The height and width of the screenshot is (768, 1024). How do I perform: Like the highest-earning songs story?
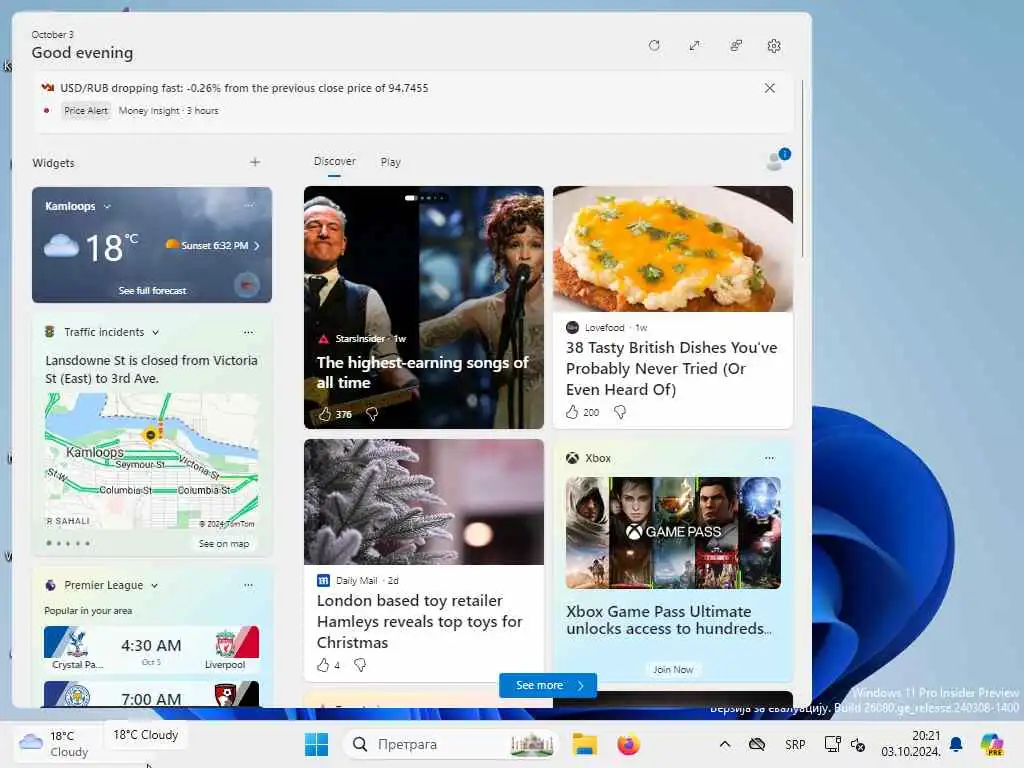(x=325, y=414)
